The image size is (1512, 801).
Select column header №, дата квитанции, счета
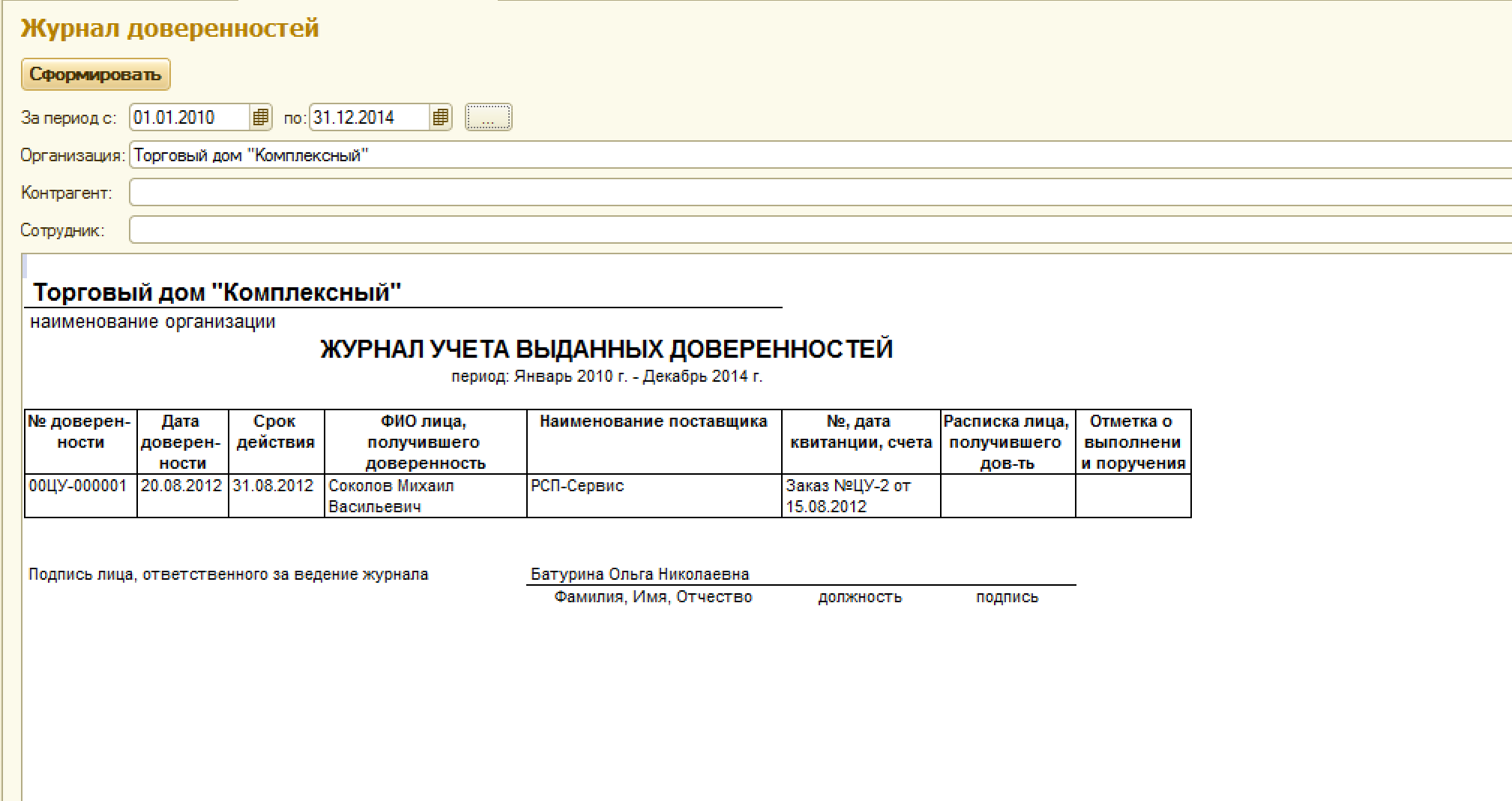[861, 442]
